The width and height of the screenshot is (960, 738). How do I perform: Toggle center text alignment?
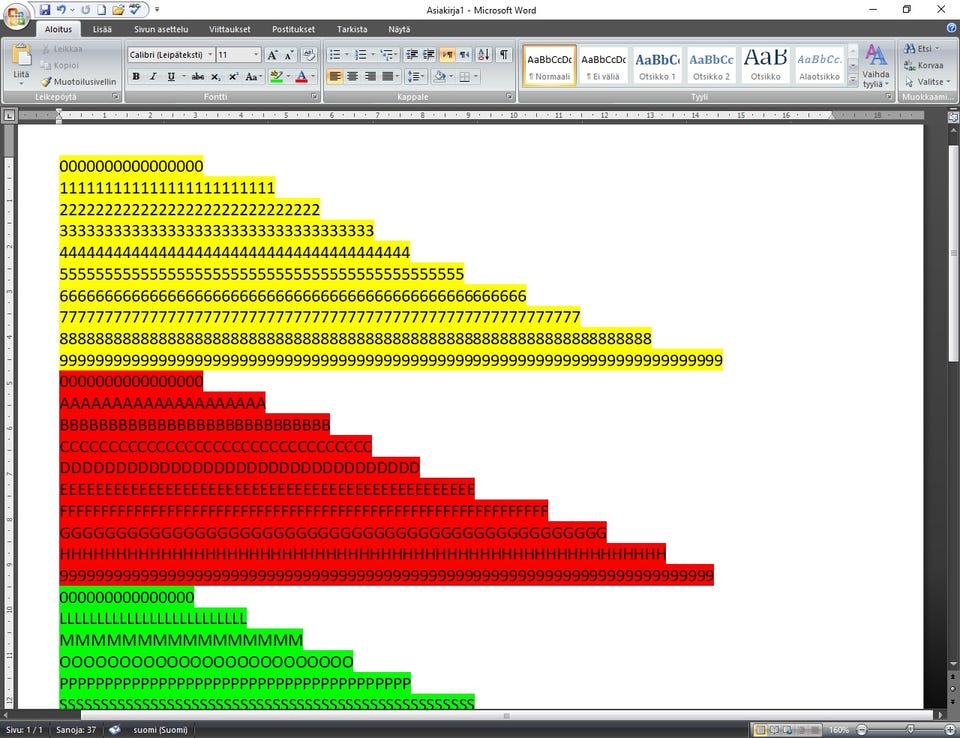click(x=353, y=77)
